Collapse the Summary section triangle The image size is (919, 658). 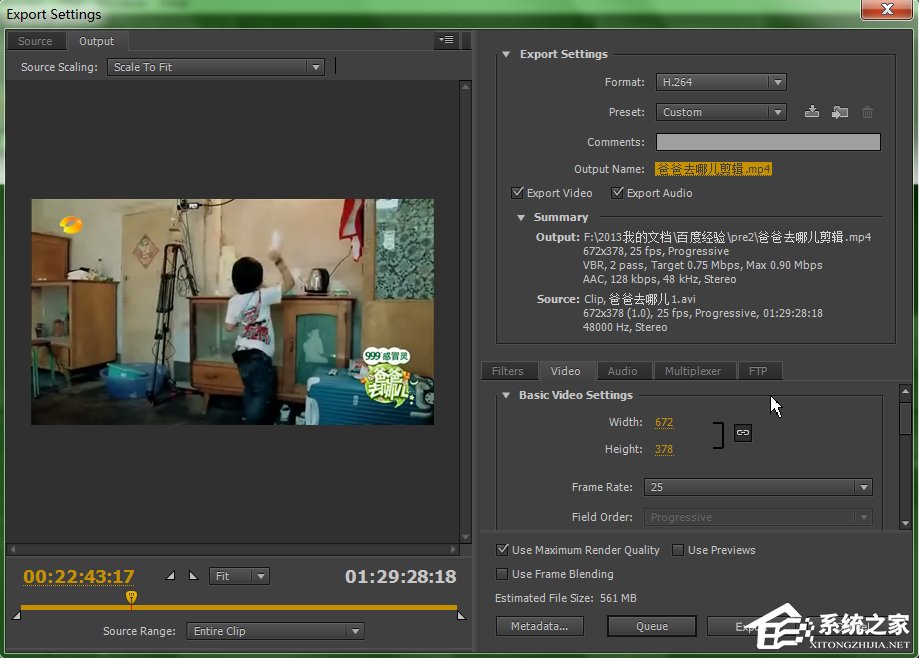(x=521, y=217)
